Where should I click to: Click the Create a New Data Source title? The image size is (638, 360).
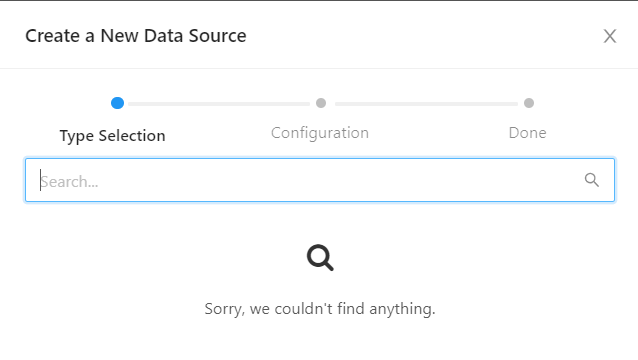point(136,36)
